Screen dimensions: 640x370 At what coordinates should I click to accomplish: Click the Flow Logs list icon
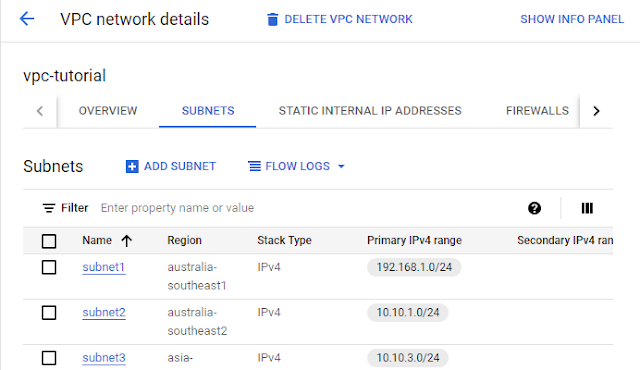(x=255, y=166)
